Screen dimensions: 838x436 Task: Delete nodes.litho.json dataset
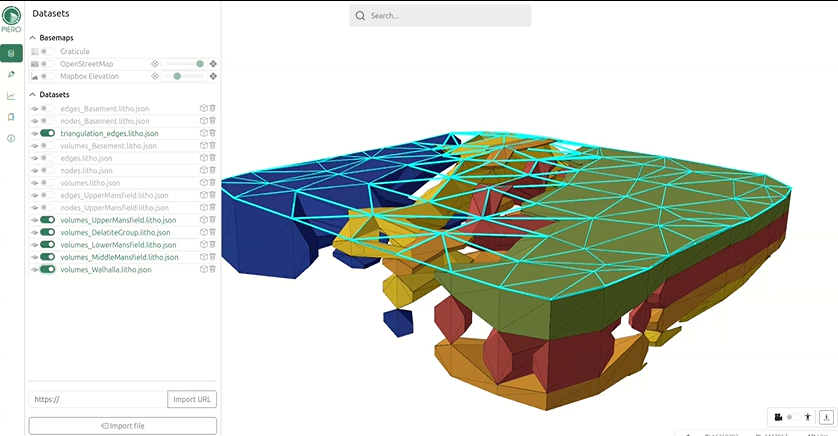click(213, 170)
